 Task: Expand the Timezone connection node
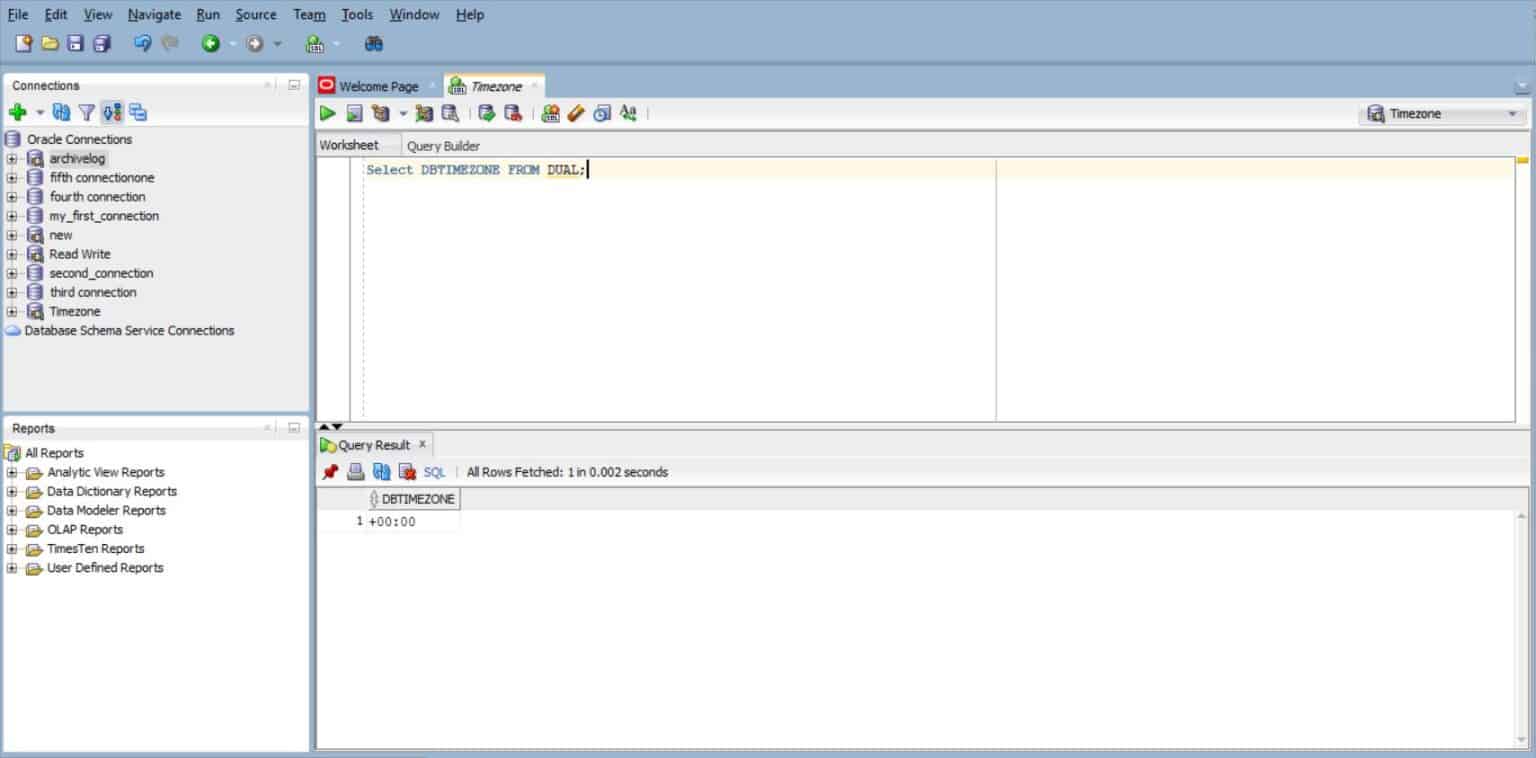click(11, 311)
